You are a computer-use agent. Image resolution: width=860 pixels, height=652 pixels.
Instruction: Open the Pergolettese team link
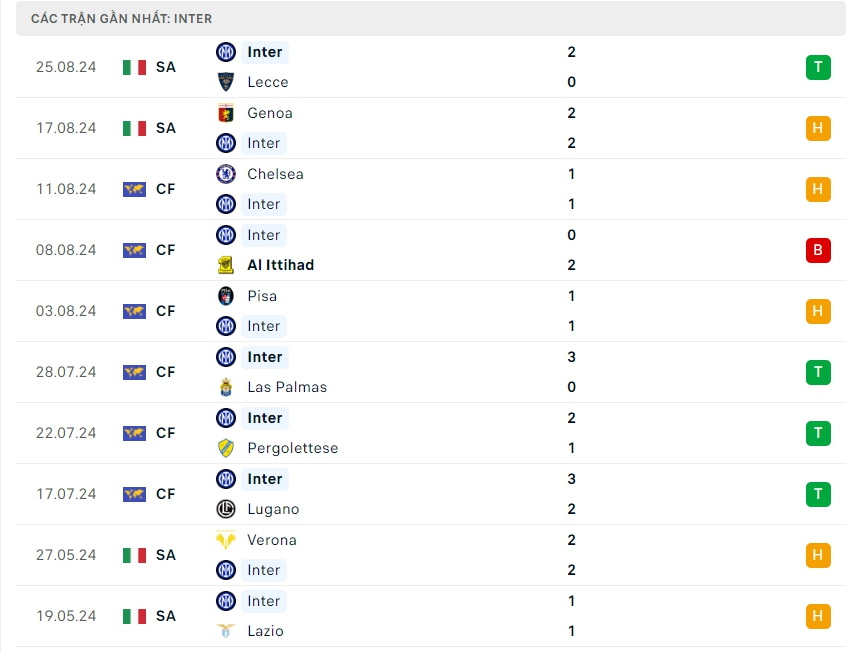(x=293, y=448)
